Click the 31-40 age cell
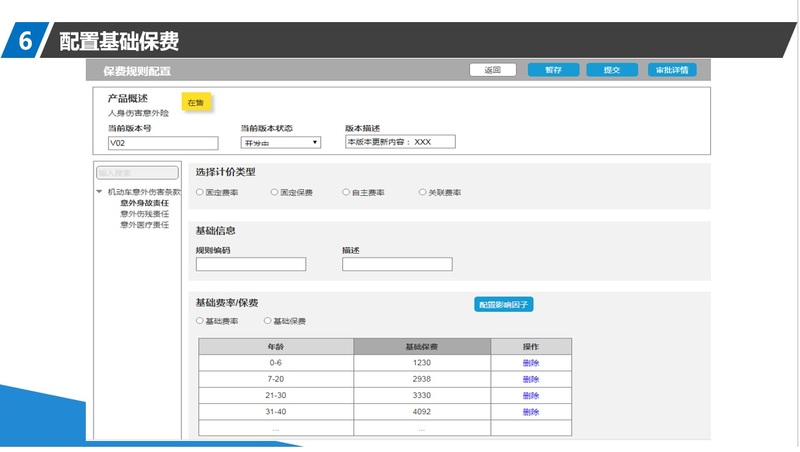This screenshot has width=800, height=452. point(276,412)
